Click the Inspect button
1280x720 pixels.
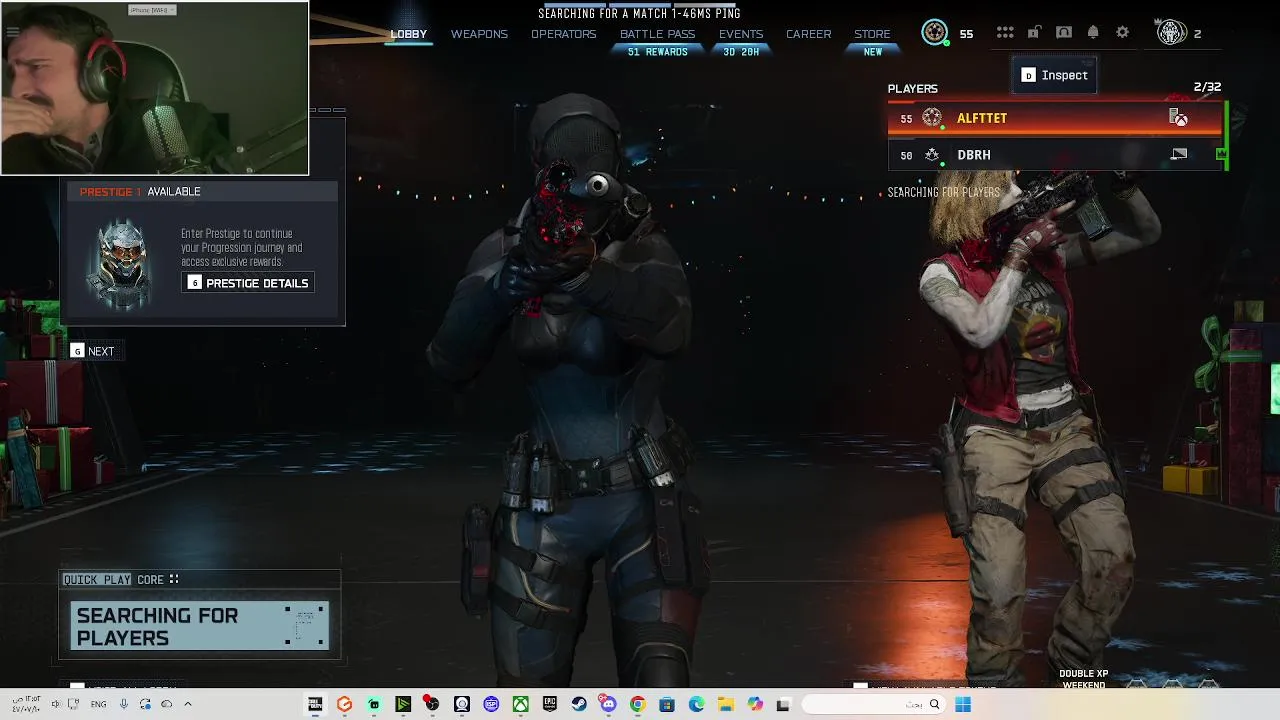point(1054,75)
